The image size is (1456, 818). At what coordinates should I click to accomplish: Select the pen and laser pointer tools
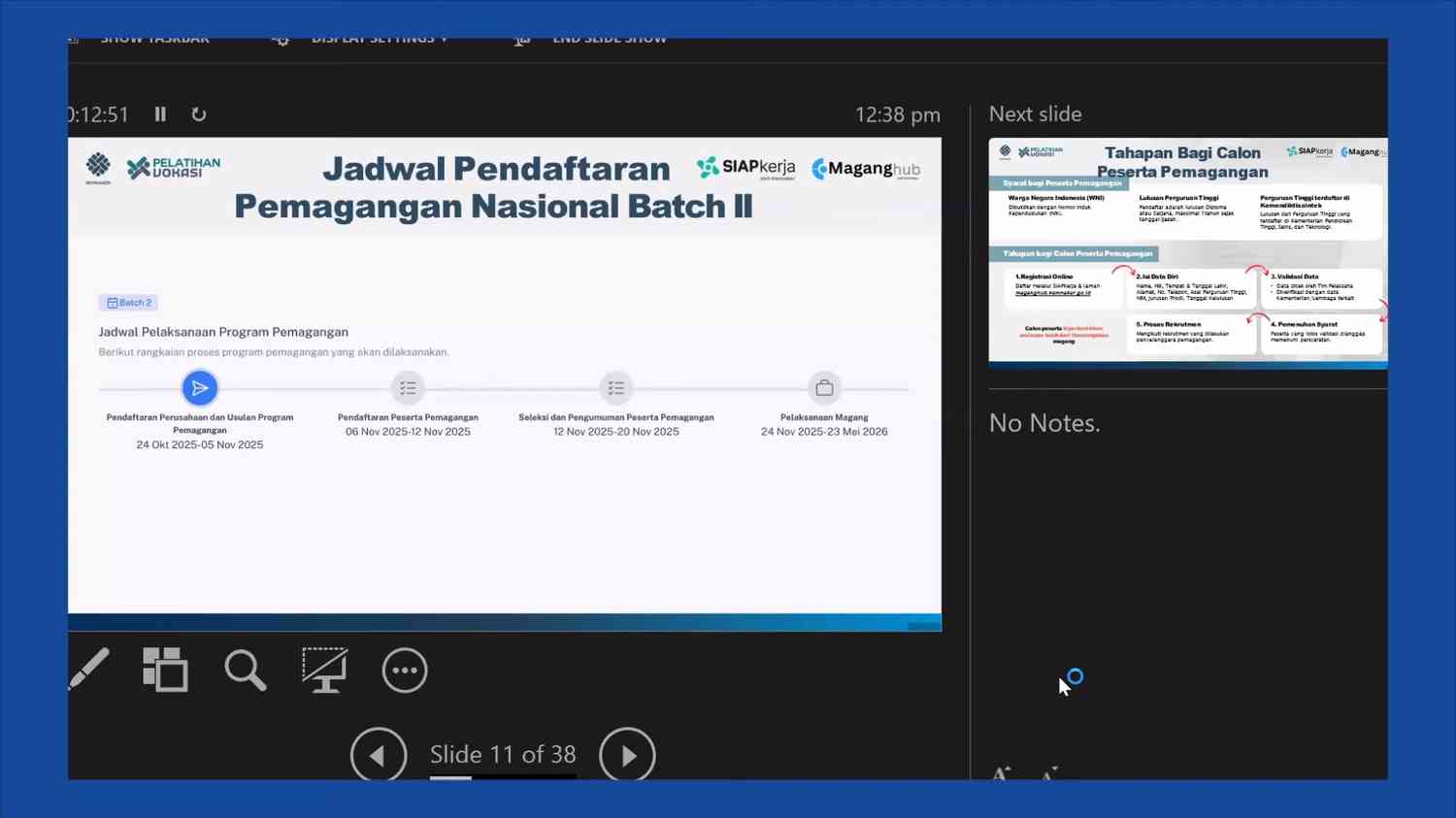89,669
